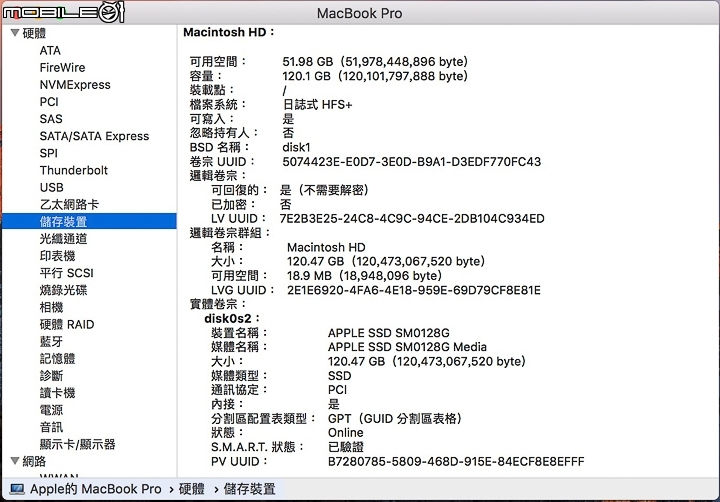Select 音訊 in the sidebar

tap(51, 427)
